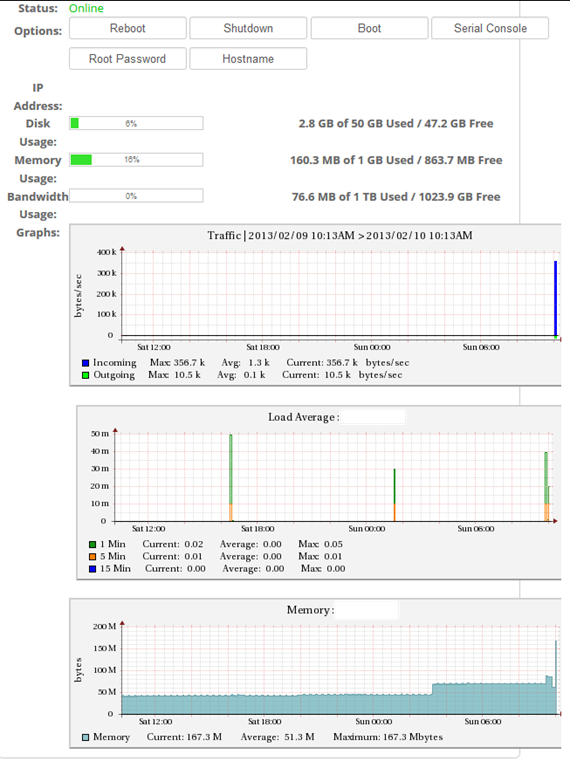
Task: Click the Traffic graph image
Action: tap(315, 305)
